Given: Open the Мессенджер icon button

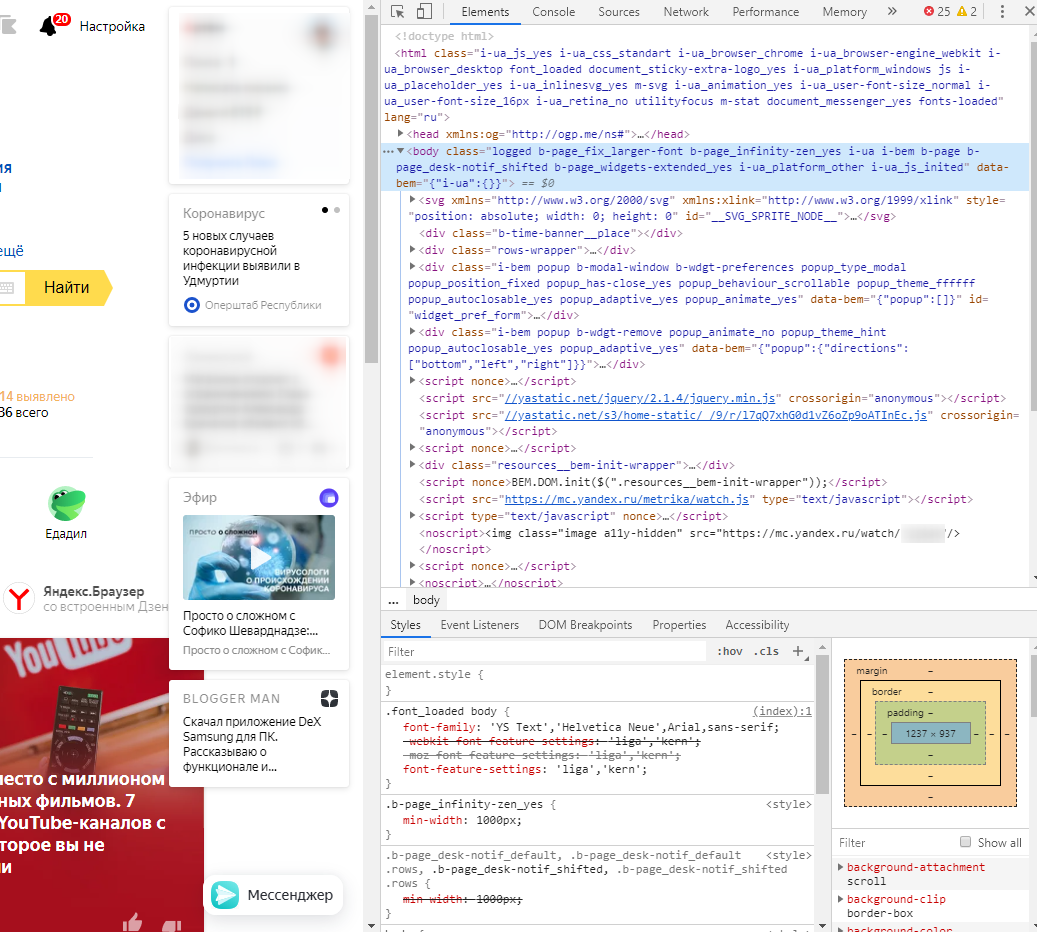Looking at the screenshot, I should click(x=225, y=895).
